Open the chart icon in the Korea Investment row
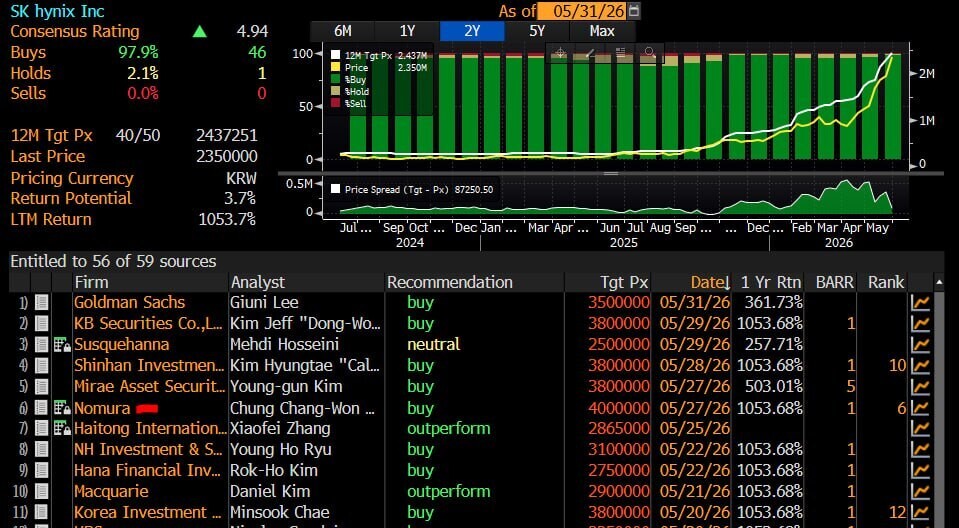This screenshot has width=959, height=528. [x=920, y=512]
